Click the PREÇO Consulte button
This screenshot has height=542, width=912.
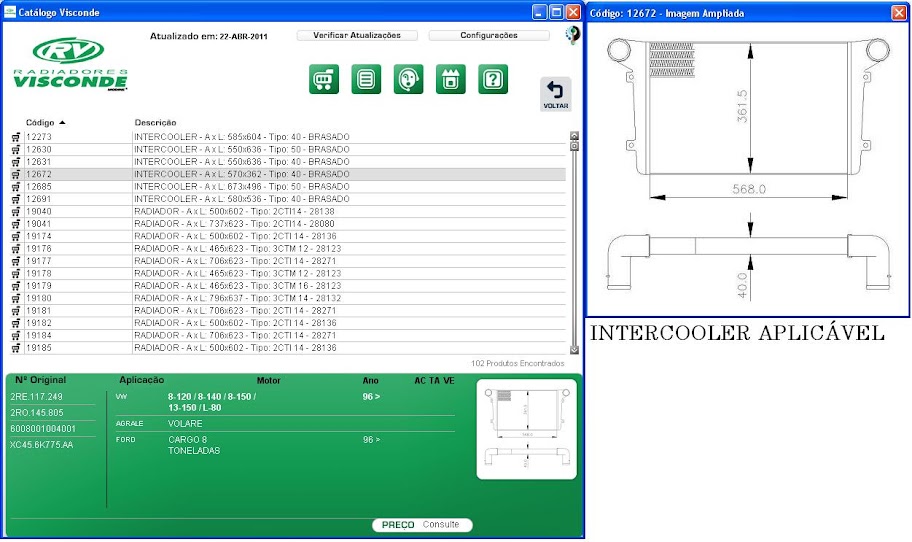[x=422, y=525]
